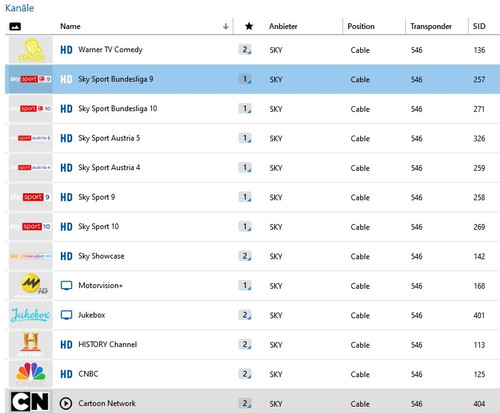The image size is (500, 413).
Task: Sort by the favorites star column
Action: point(249,26)
